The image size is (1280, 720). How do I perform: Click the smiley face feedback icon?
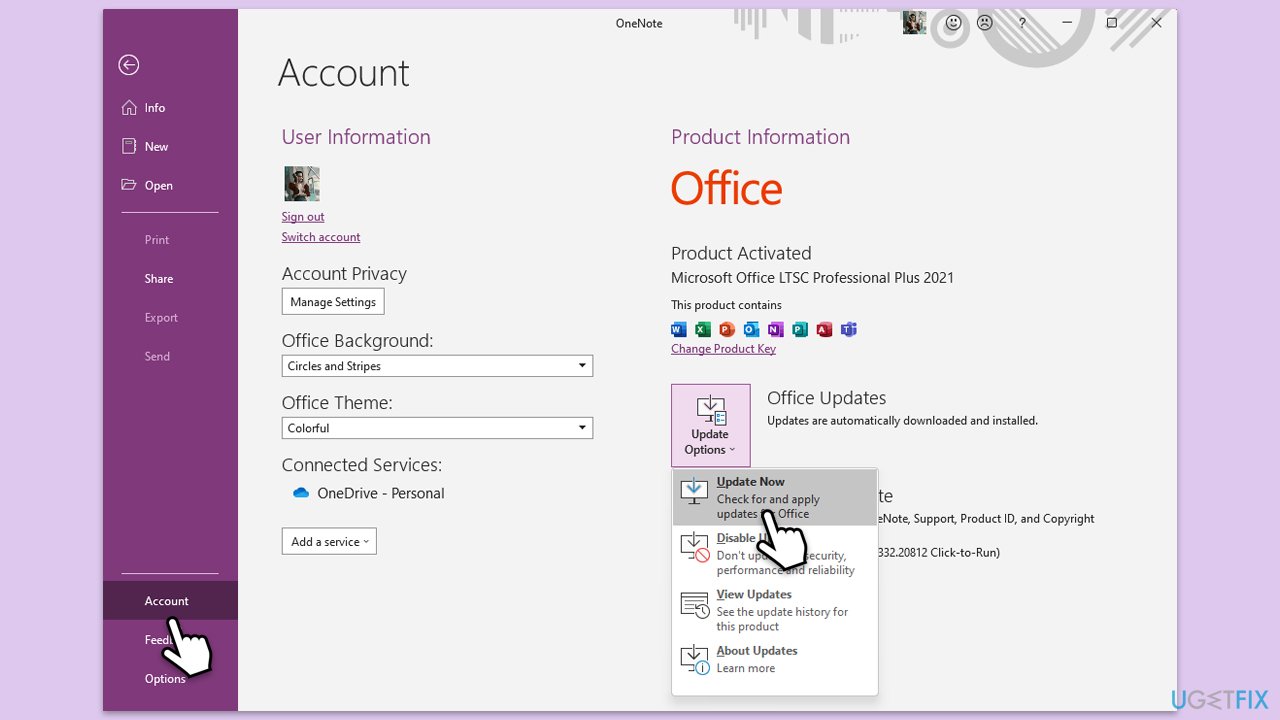point(953,23)
